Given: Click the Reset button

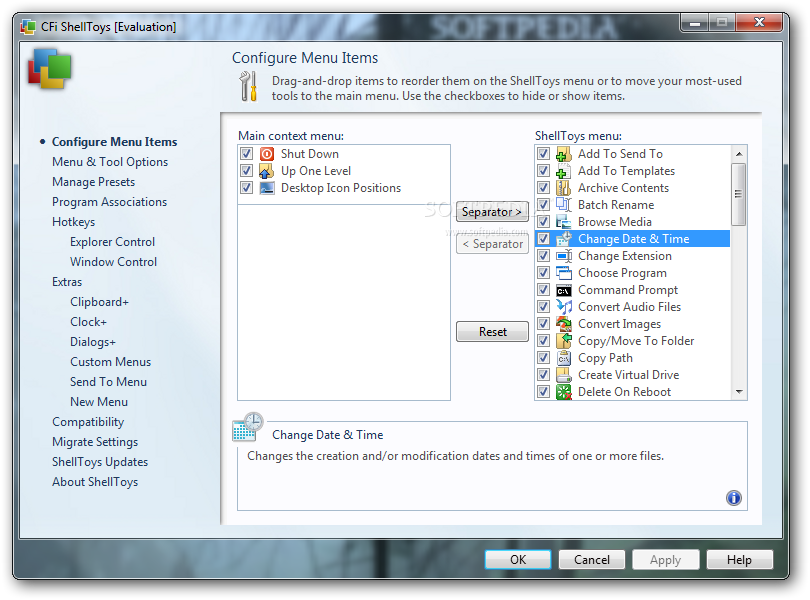Looking at the screenshot, I should coord(492,332).
